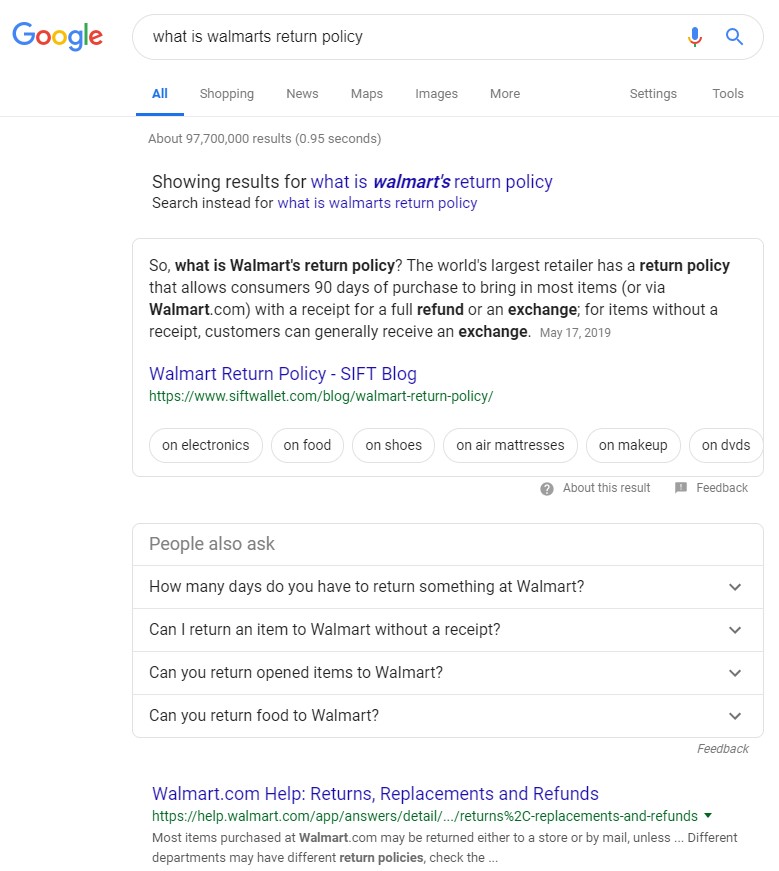This screenshot has height=871, width=779.
Task: Select the 'on air mattresses' chip
Action: [510, 446]
